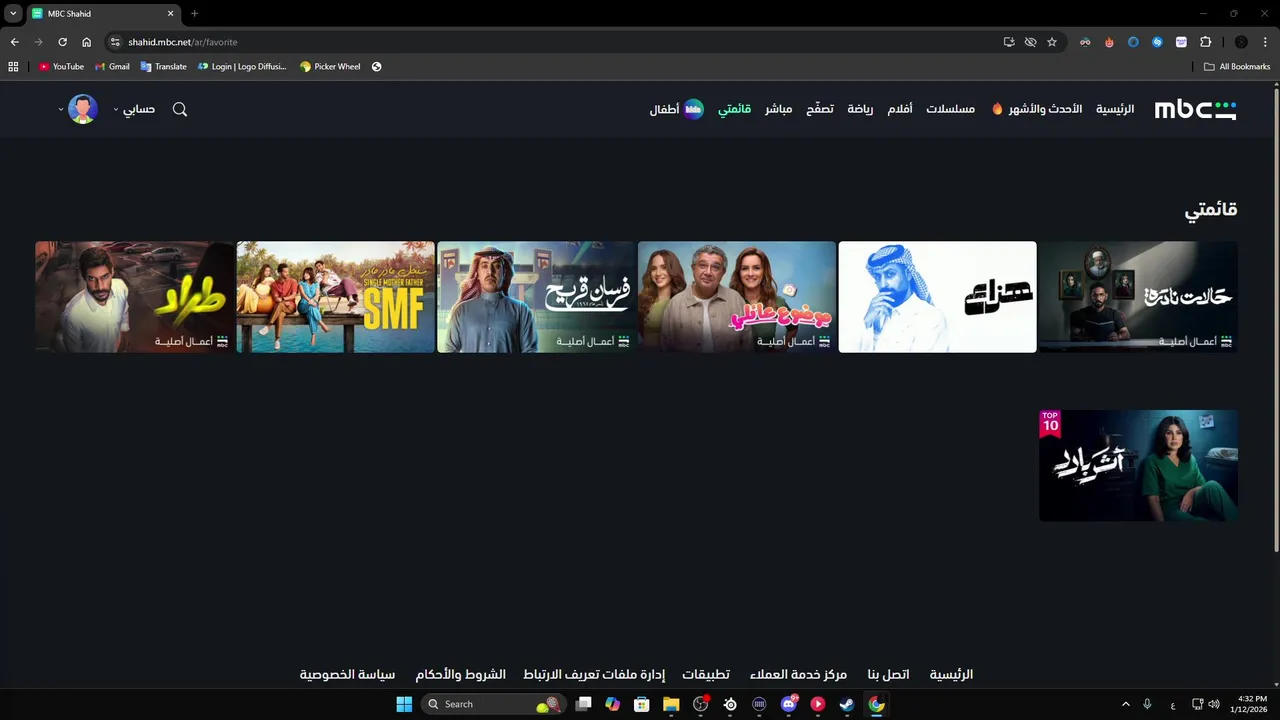
Task: Click the Windows taskbar Search box
Action: pos(493,704)
